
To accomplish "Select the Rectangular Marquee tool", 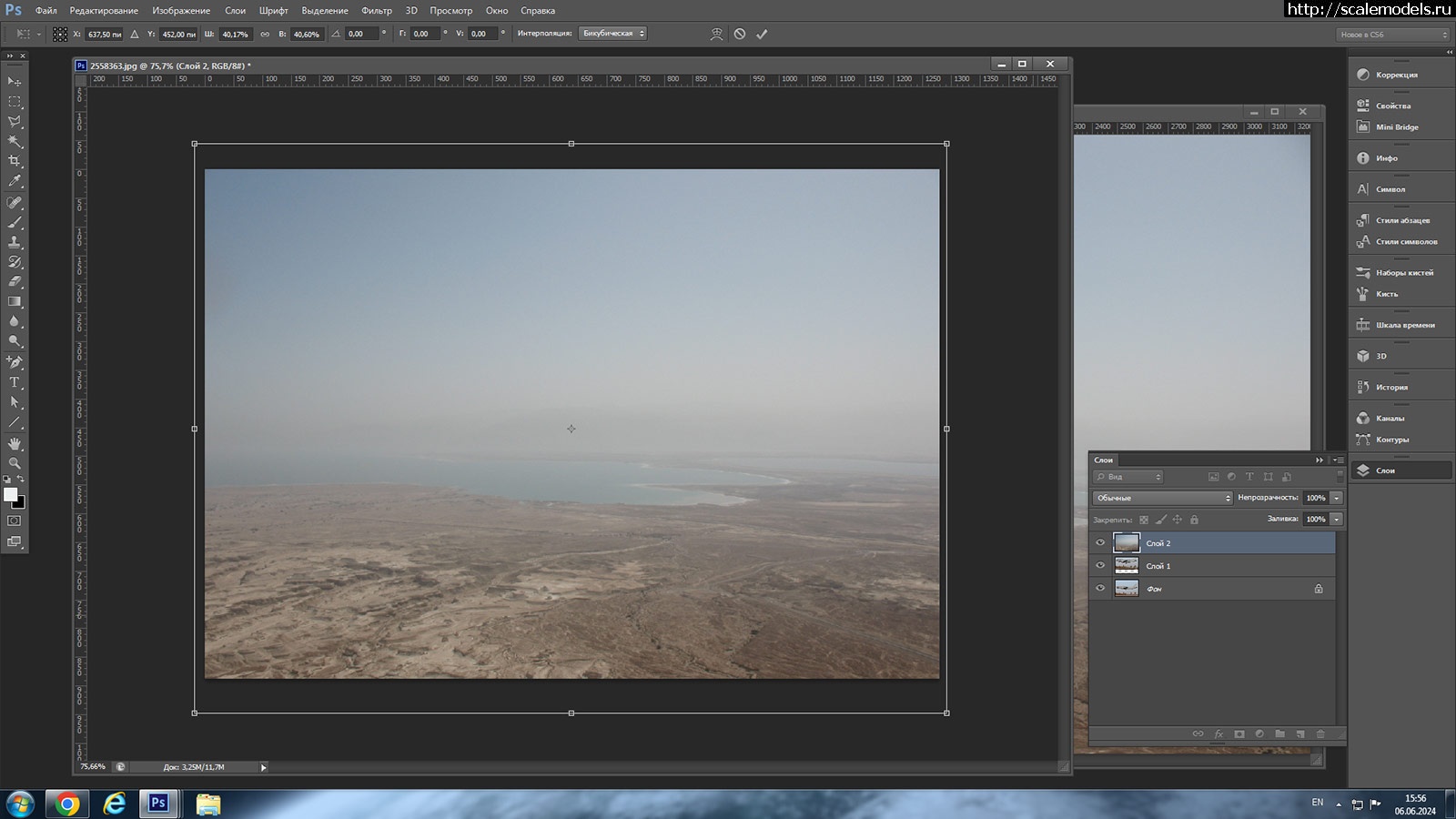I will coord(15,102).
